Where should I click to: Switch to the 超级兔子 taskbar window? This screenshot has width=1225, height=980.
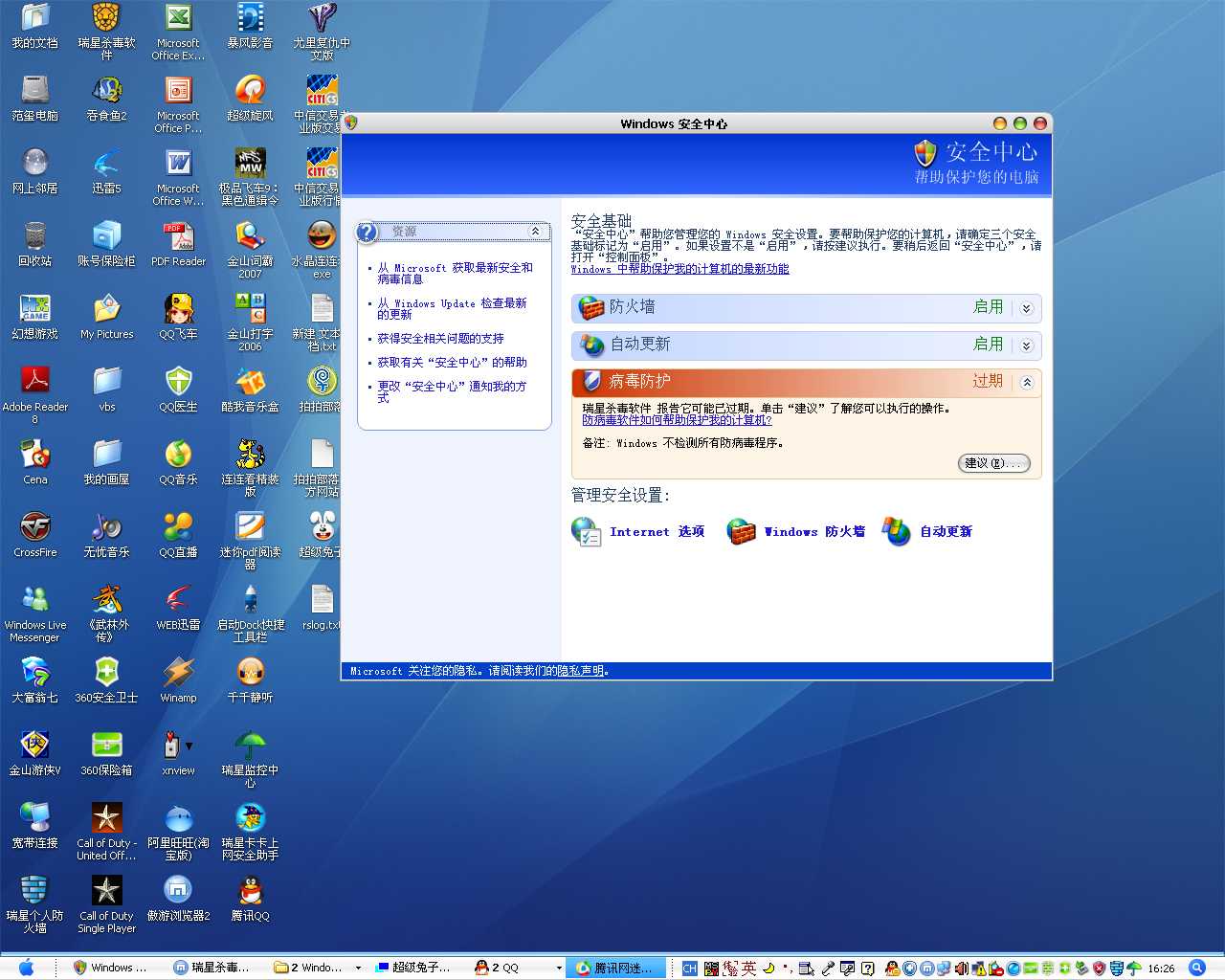416,968
